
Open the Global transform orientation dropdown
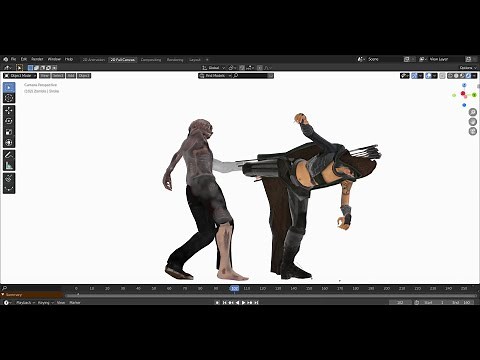(x=214, y=68)
